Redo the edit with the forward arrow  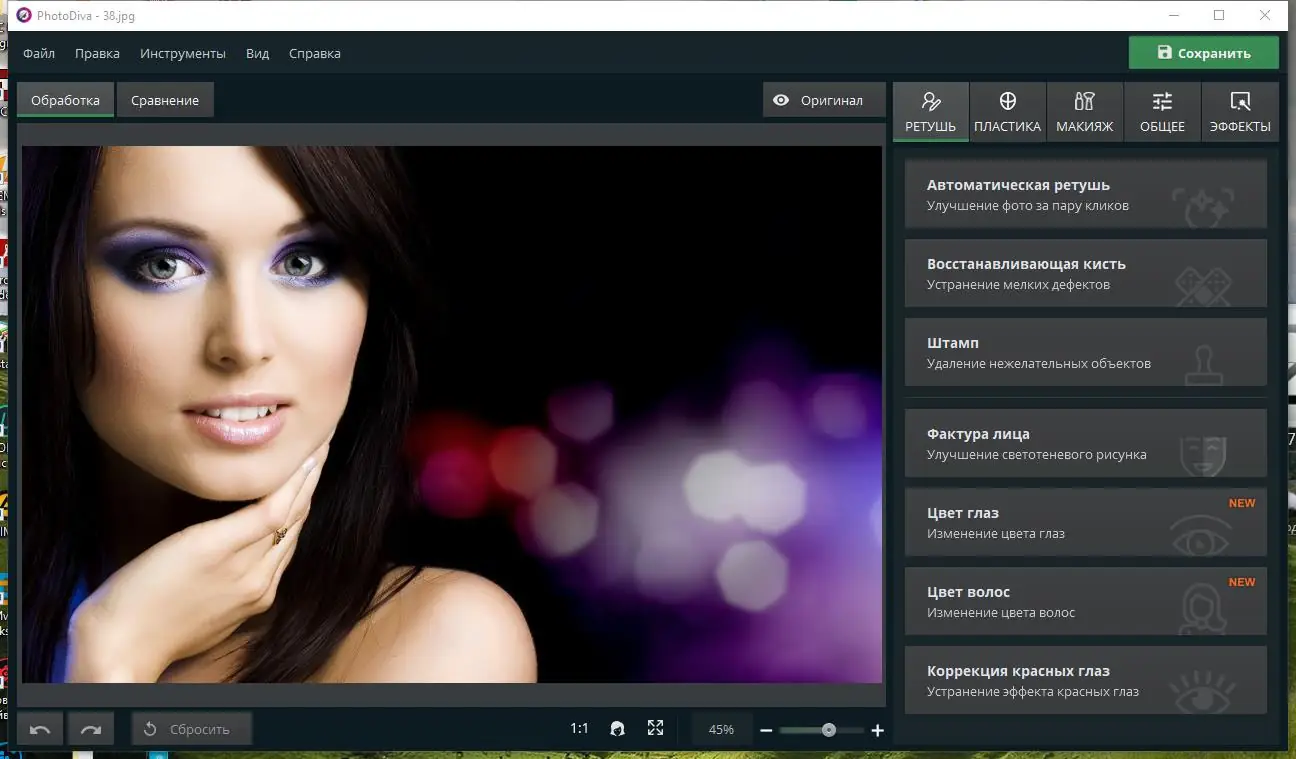tap(91, 729)
